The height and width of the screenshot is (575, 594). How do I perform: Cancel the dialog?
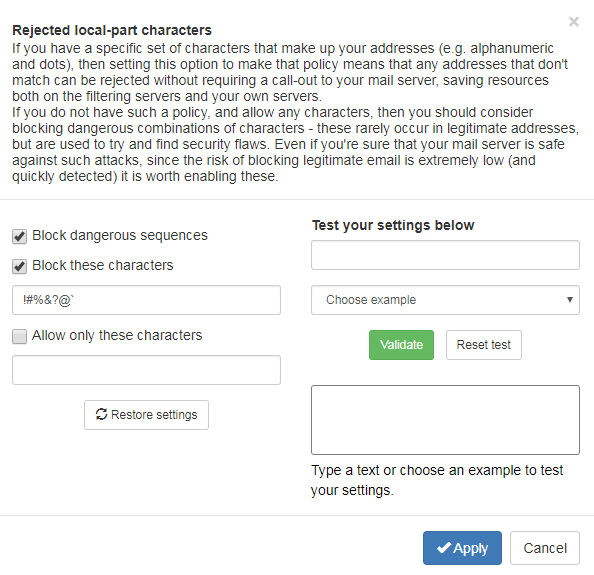point(545,548)
